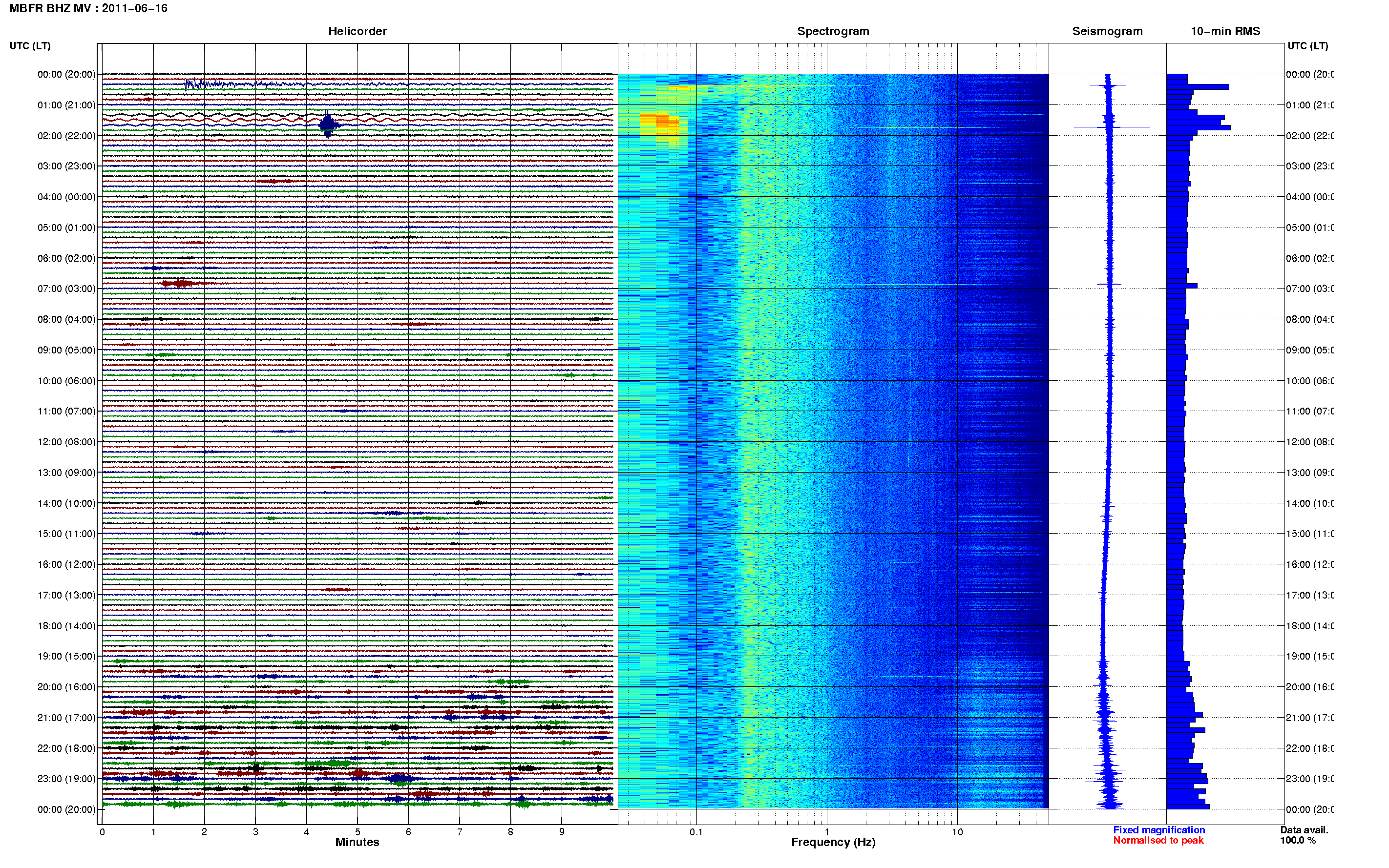Click the left 08:00 (04:00) time label
Screen dimensions: 1389x868
click(x=66, y=319)
